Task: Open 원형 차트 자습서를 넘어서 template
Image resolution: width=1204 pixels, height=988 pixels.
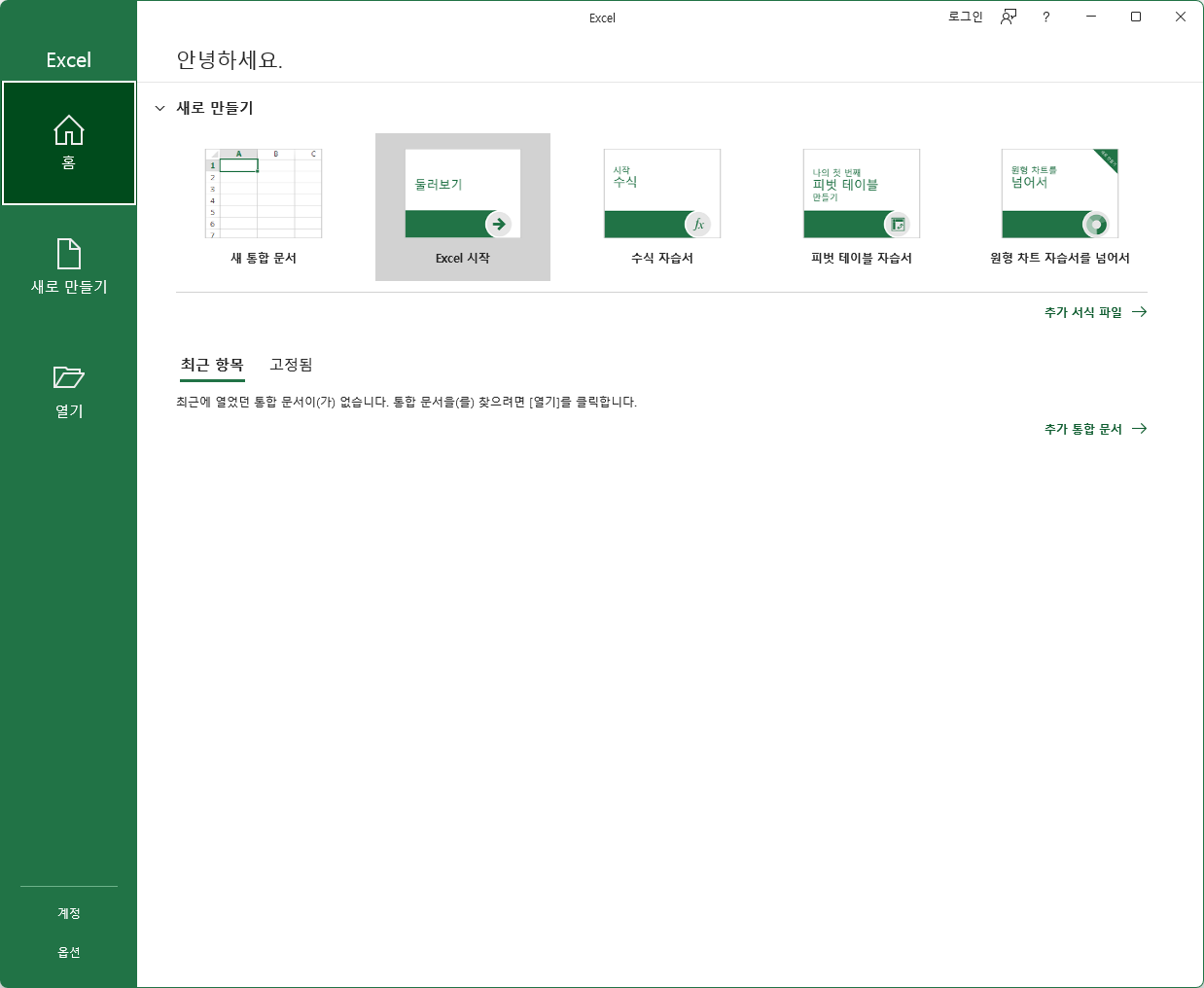Action: (1060, 207)
